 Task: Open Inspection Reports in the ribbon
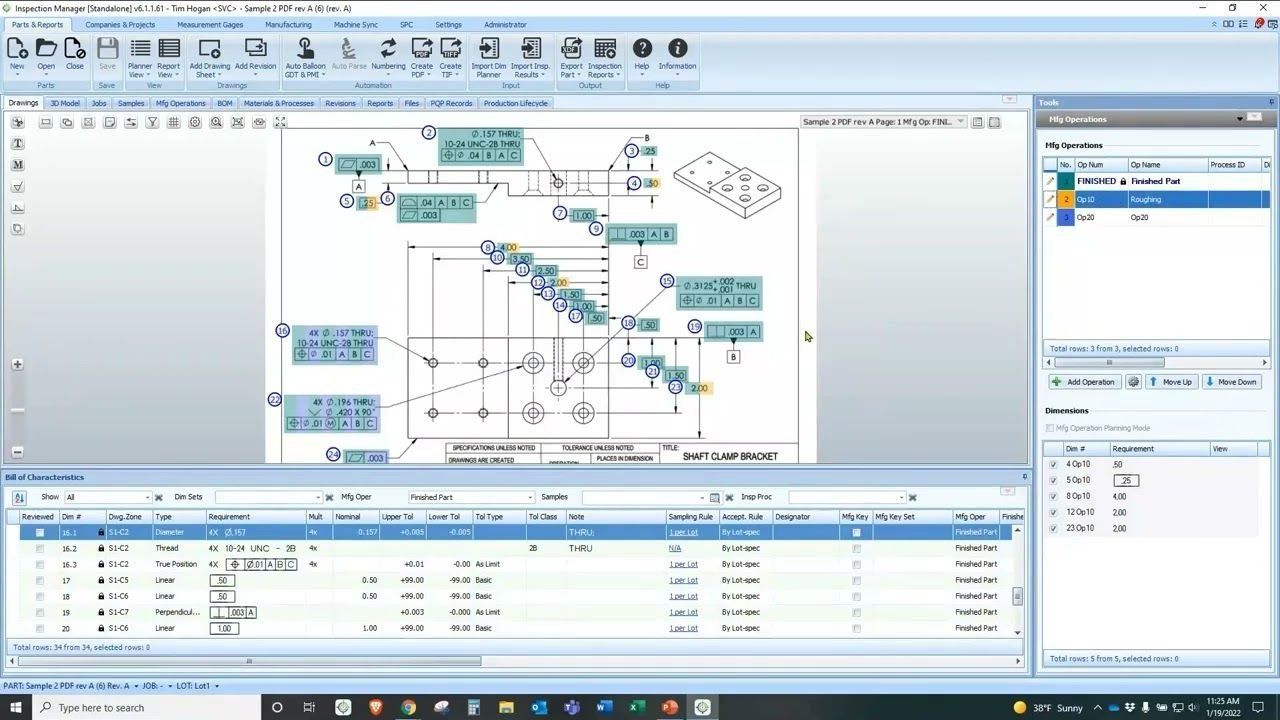pos(605,57)
